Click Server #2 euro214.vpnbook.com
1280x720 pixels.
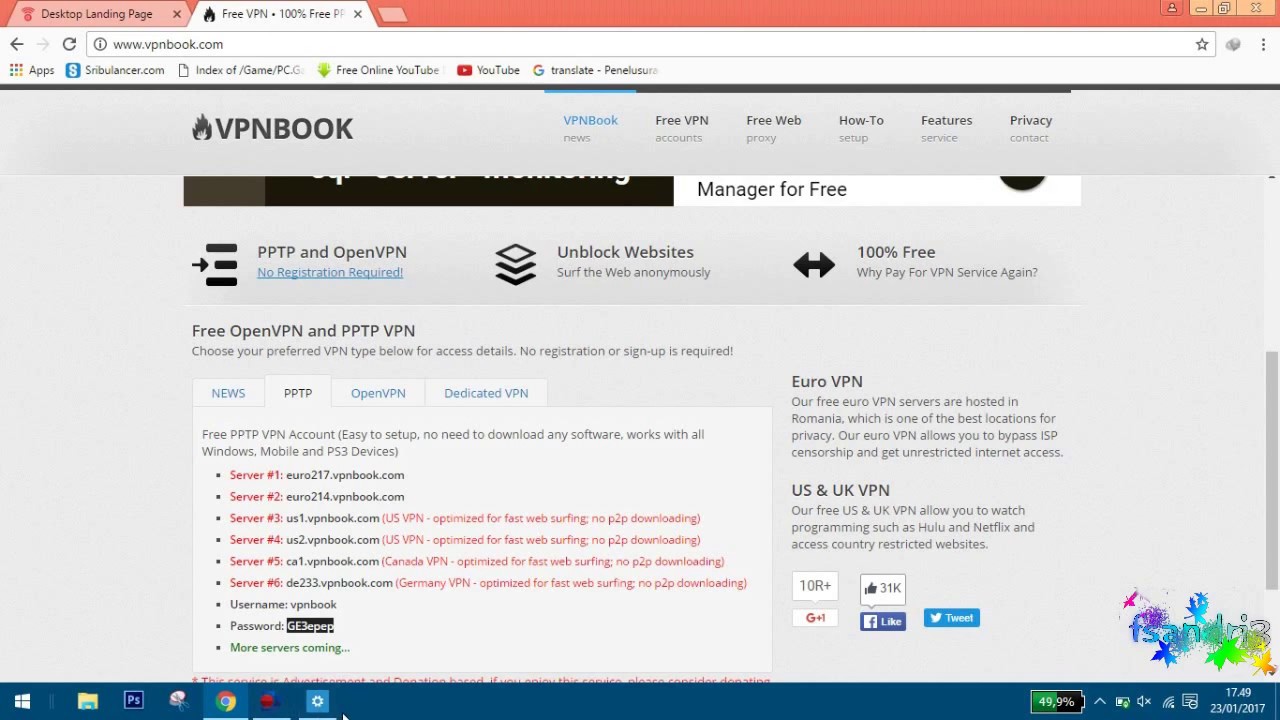pyautogui.click(x=317, y=496)
